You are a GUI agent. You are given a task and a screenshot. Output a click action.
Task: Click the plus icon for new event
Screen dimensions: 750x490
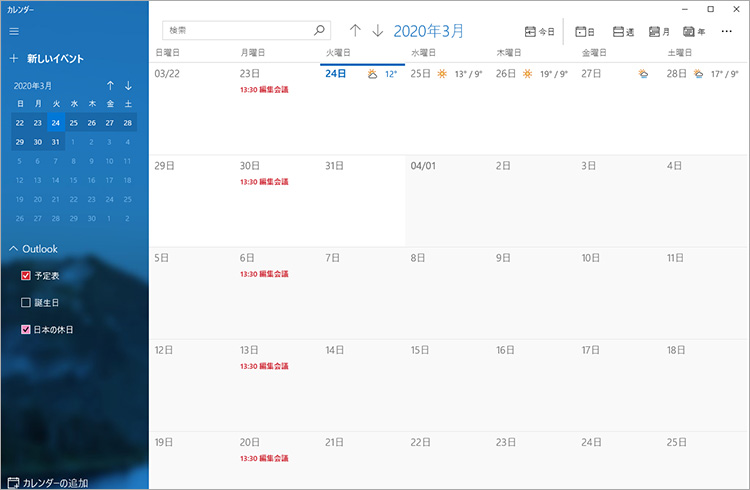[x=13, y=58]
